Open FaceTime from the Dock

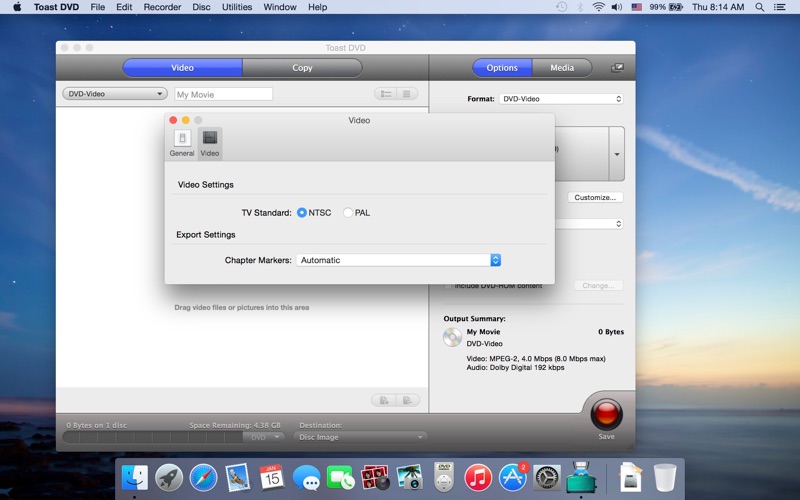[340, 478]
